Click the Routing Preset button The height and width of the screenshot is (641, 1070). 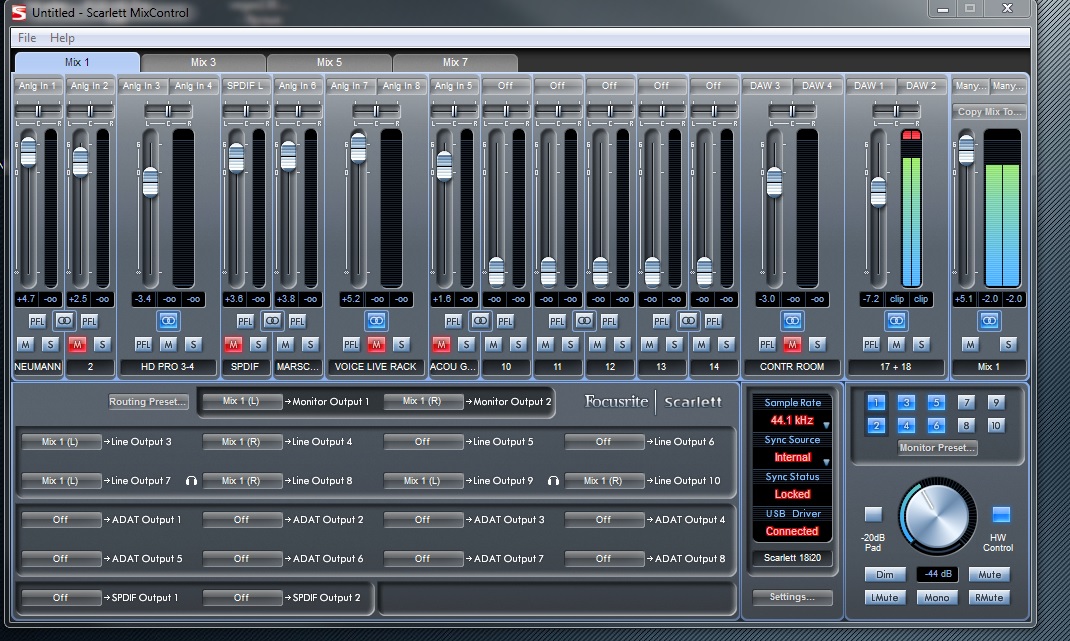pos(148,402)
